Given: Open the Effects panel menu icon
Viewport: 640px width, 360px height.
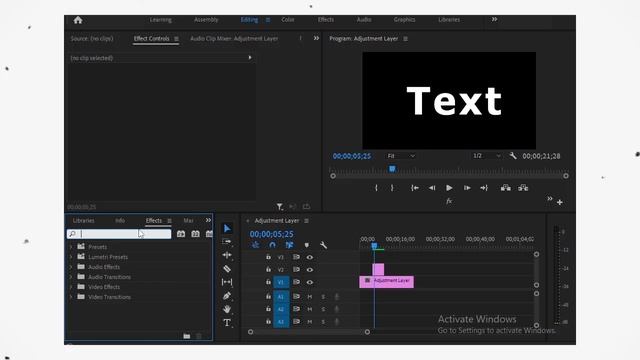Looking at the screenshot, I should tap(169, 221).
